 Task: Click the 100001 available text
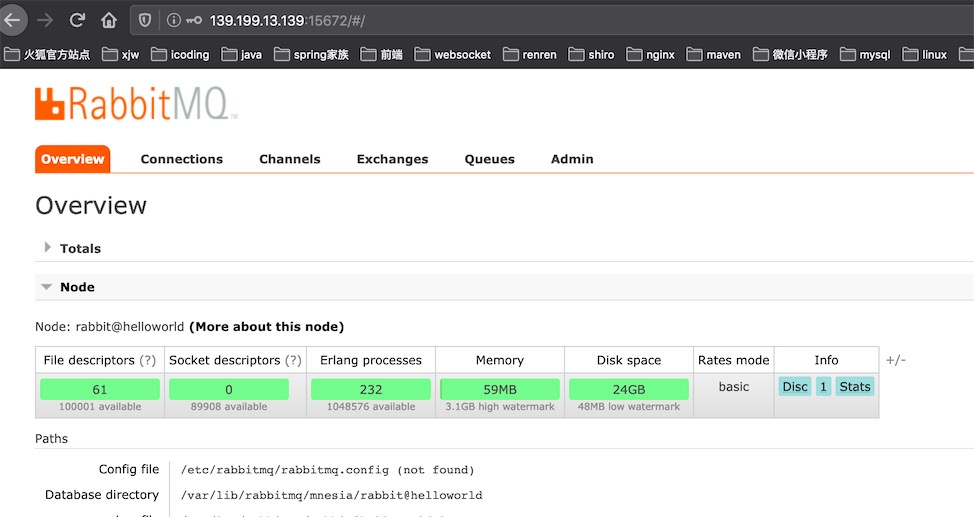click(x=100, y=406)
